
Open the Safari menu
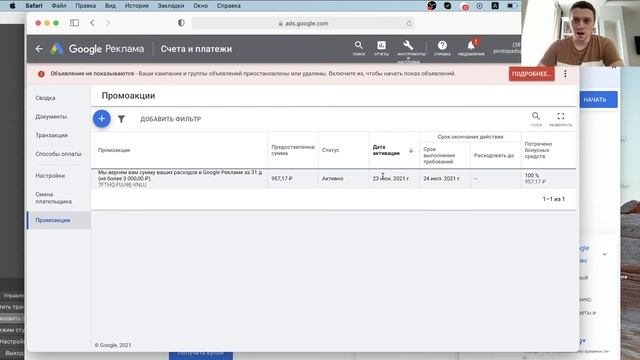point(34,6)
